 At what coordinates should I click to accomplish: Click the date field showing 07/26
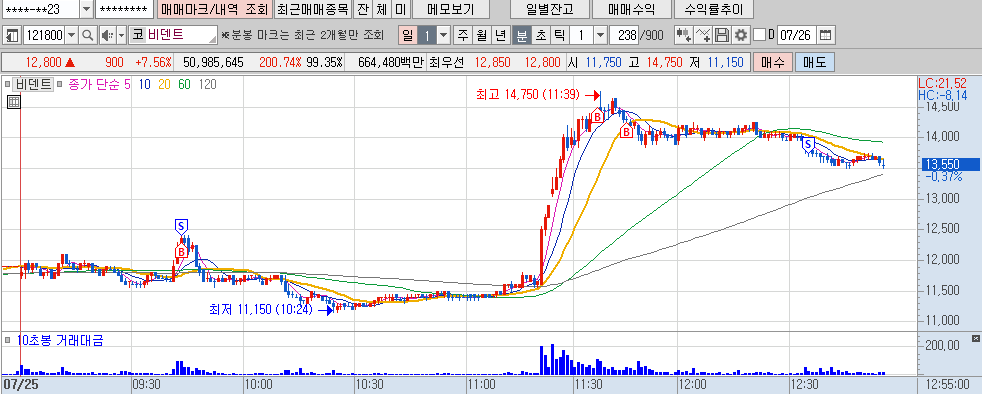[797, 35]
